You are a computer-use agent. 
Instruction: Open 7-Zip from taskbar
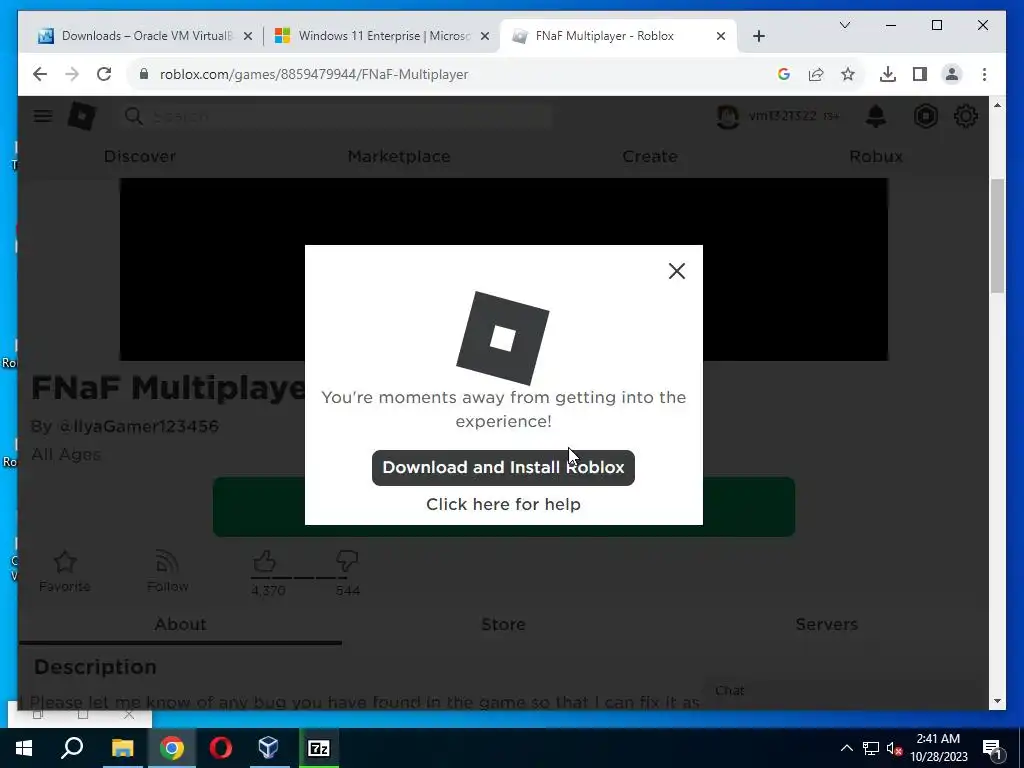pos(319,748)
